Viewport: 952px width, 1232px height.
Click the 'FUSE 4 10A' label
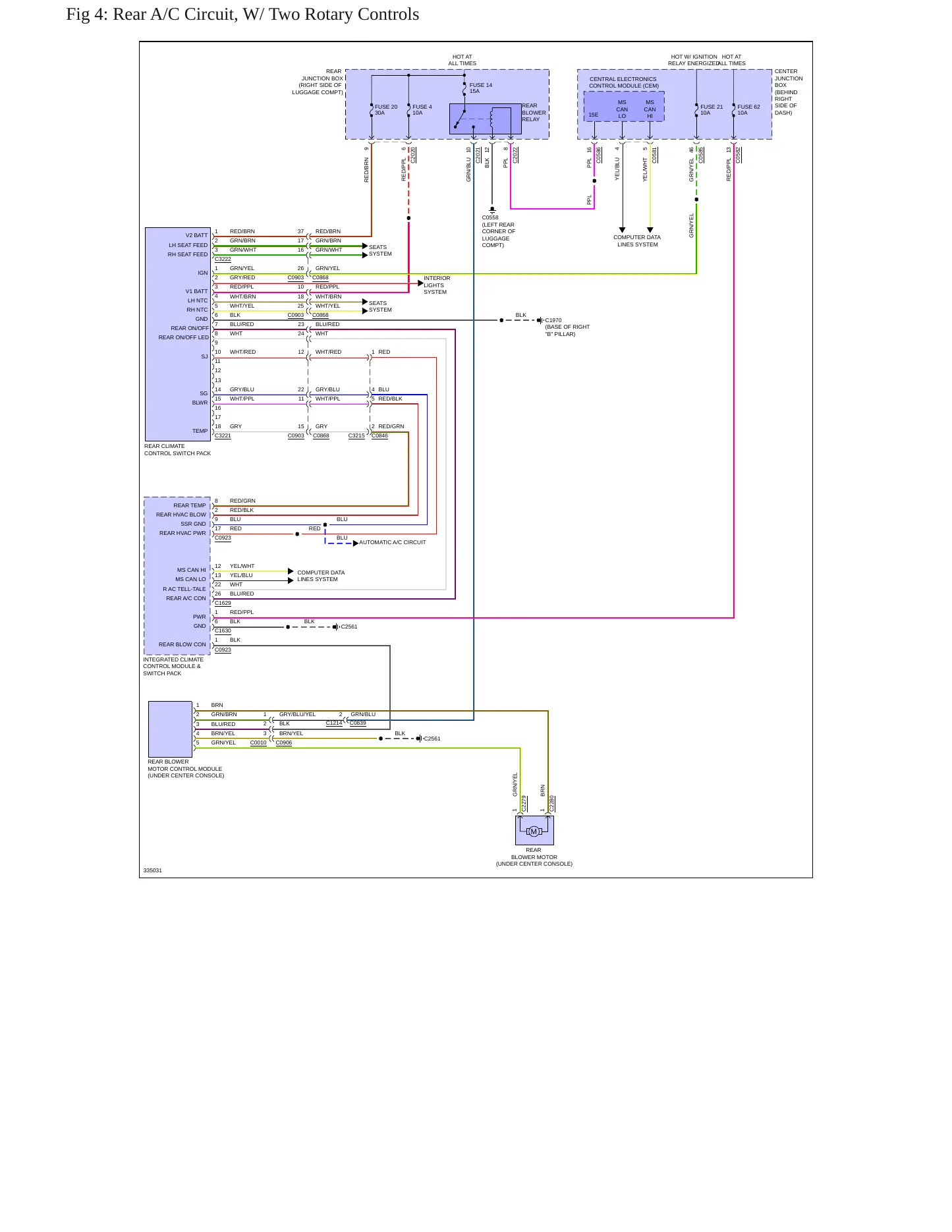(x=422, y=110)
